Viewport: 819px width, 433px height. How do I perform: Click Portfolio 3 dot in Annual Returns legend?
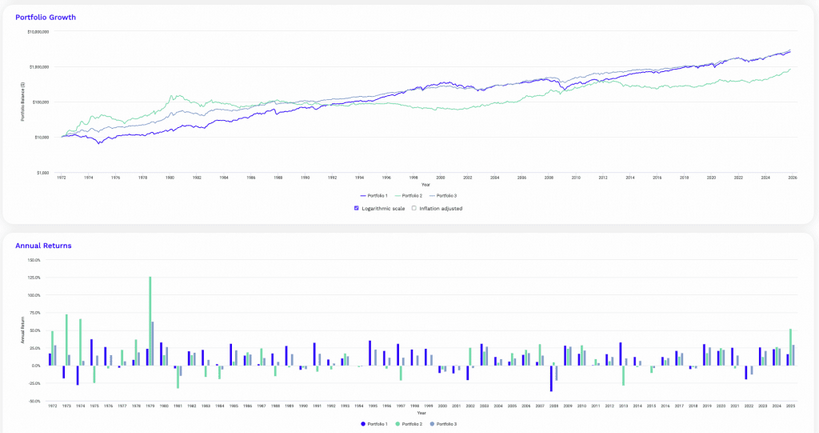tap(432, 424)
